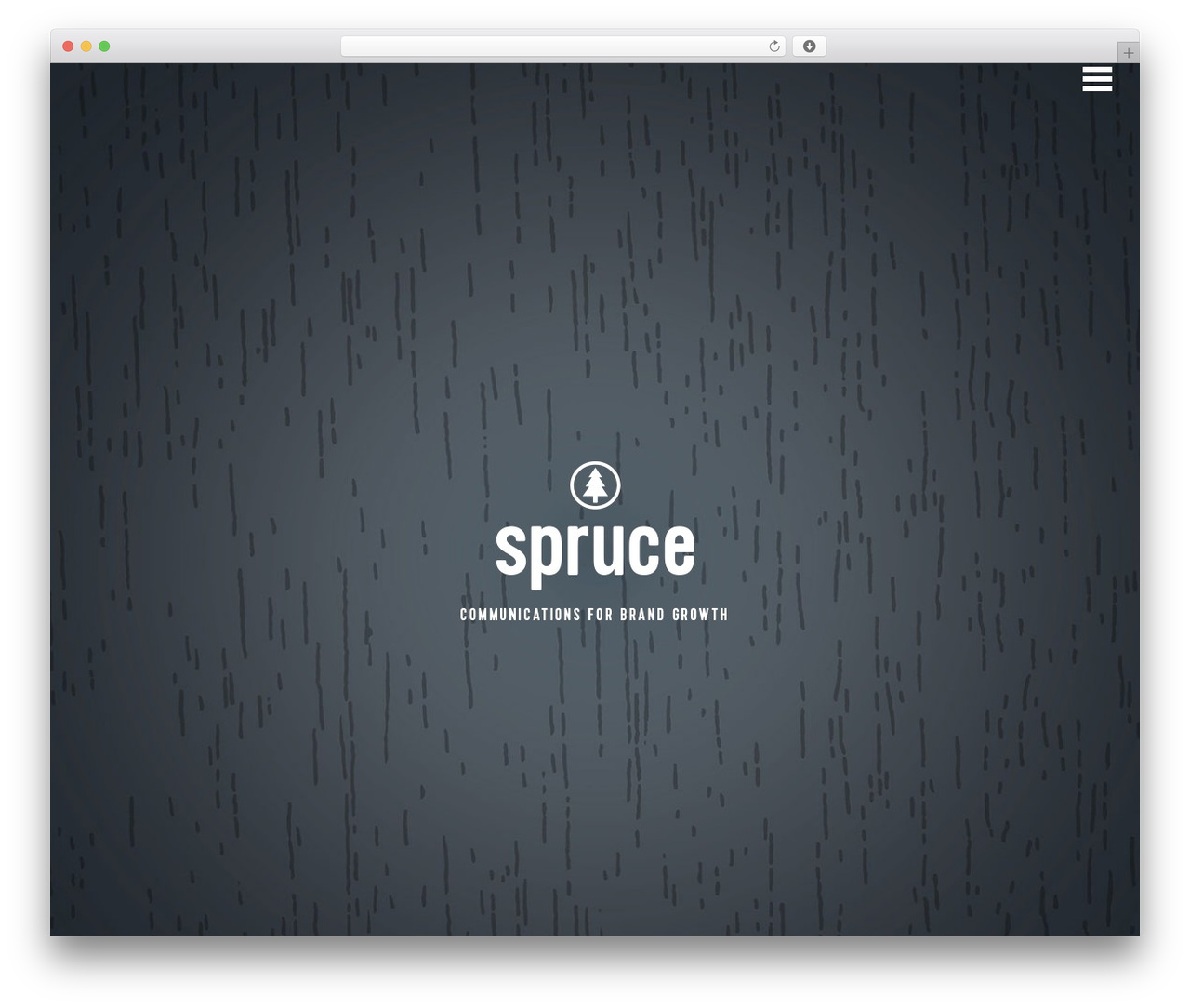Reload the page with the refresh icon
This screenshot has width=1190, height=1008.
[774, 46]
